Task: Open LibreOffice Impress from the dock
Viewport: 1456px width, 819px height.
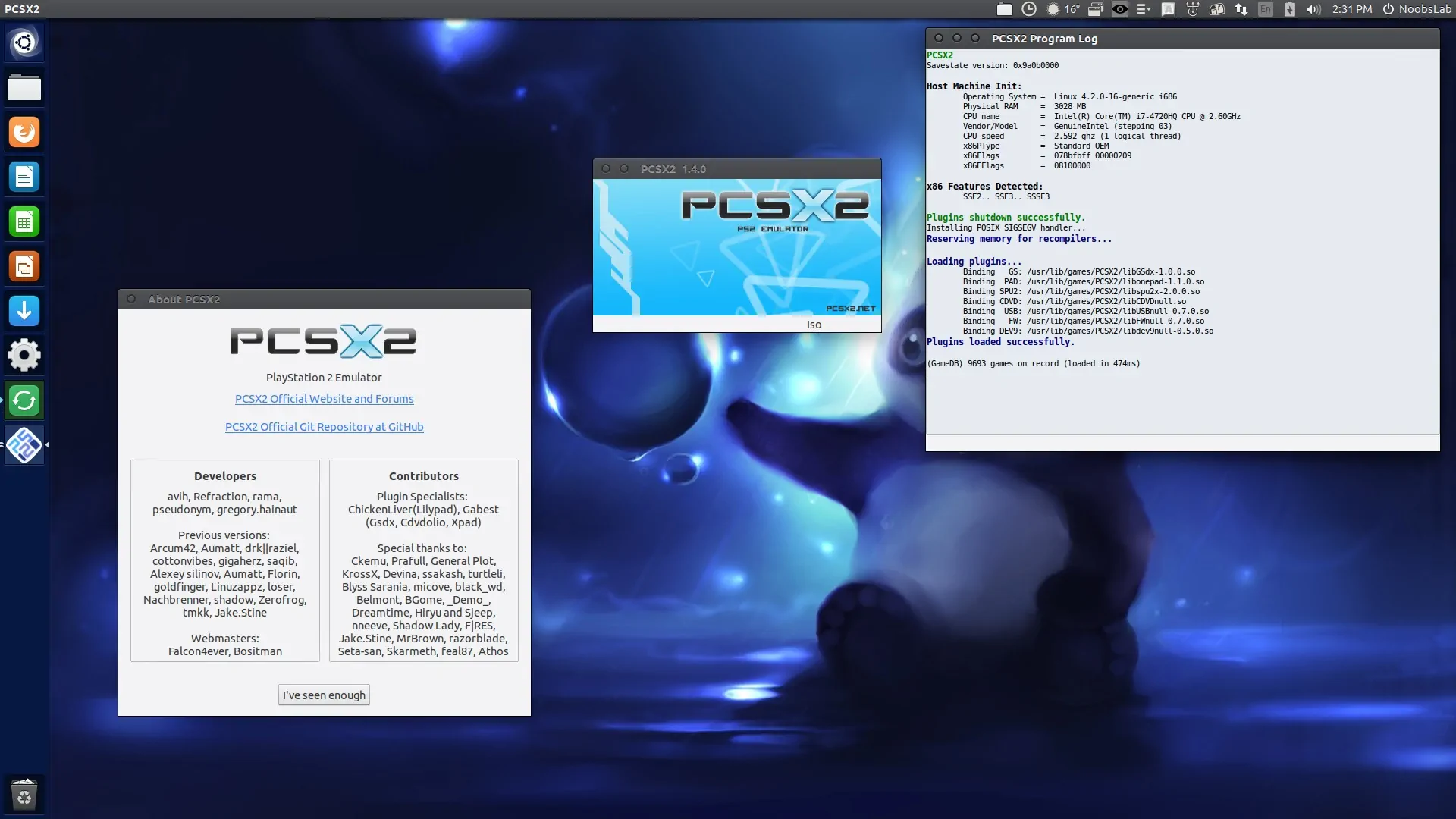Action: 24,266
